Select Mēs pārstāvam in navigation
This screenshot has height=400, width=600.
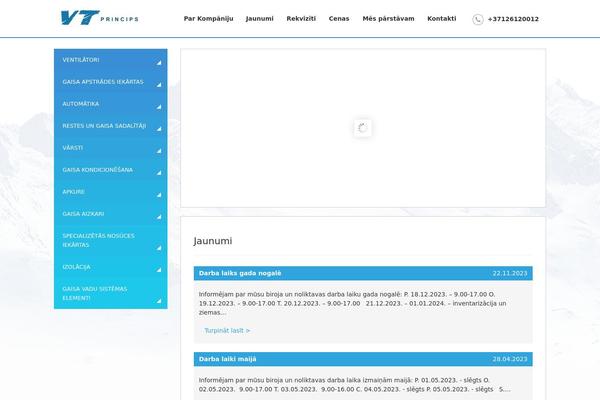(x=388, y=18)
